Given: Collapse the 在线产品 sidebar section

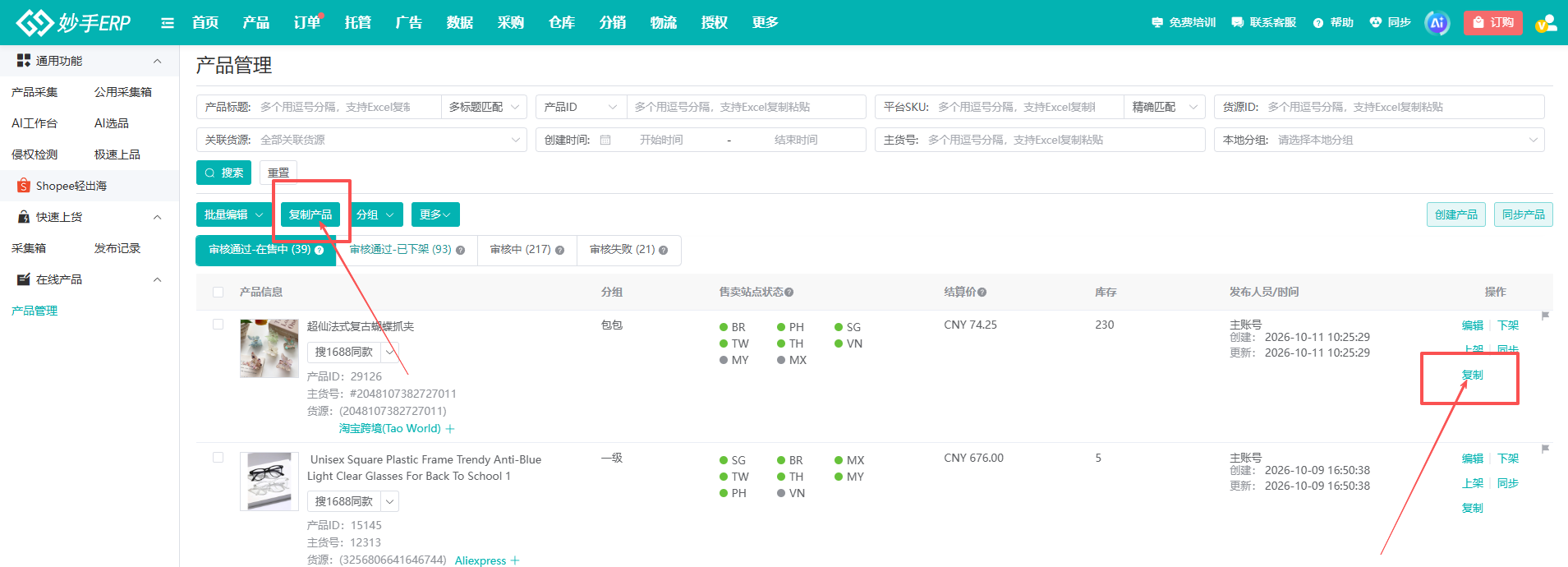Looking at the screenshot, I should pyautogui.click(x=158, y=279).
